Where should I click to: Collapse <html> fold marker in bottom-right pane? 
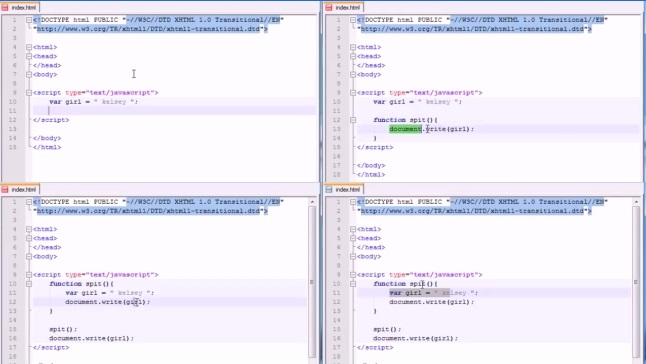click(x=353, y=229)
